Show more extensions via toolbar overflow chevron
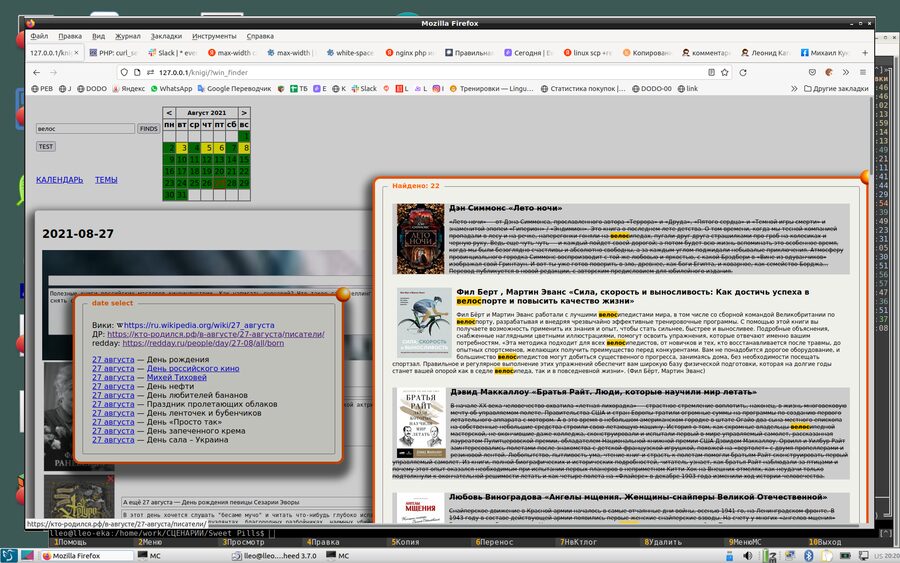This screenshot has height=563, width=900. tap(845, 72)
